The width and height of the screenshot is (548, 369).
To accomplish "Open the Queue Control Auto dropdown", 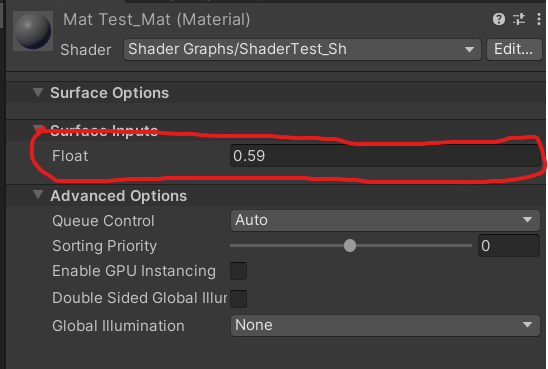I will 385,220.
